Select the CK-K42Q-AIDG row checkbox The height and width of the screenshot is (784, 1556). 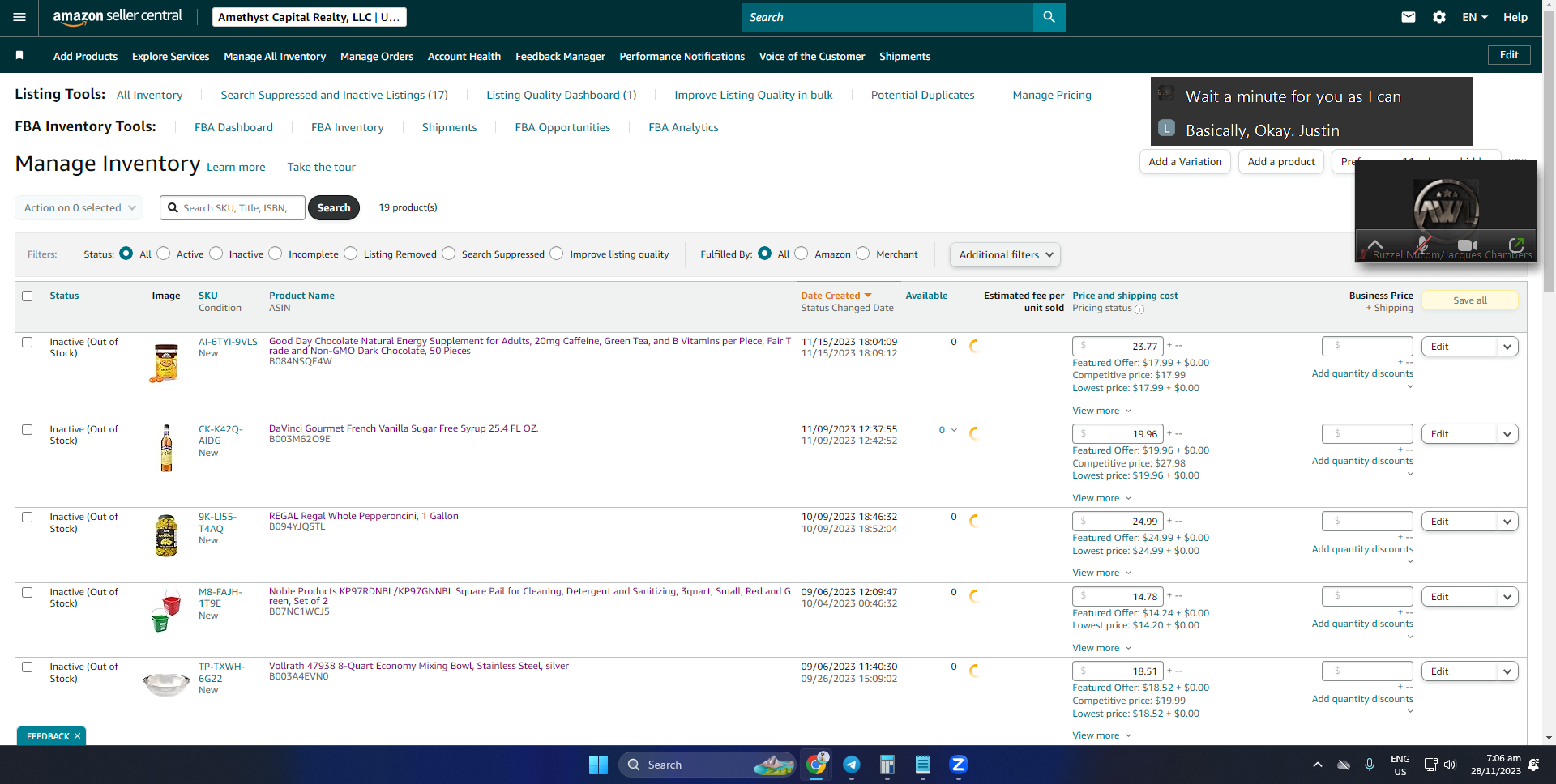click(x=28, y=430)
